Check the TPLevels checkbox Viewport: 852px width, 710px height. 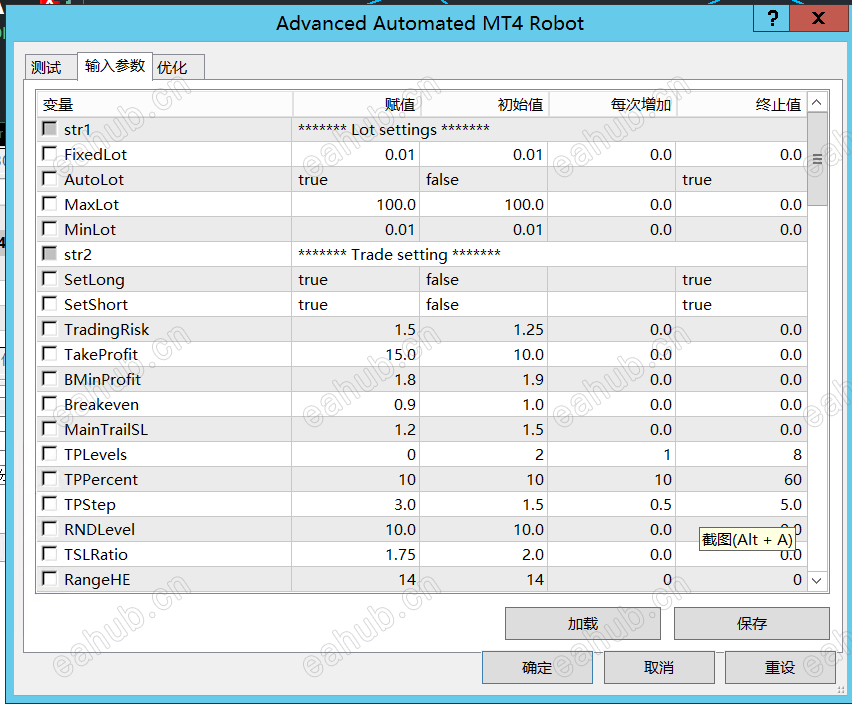pos(49,454)
